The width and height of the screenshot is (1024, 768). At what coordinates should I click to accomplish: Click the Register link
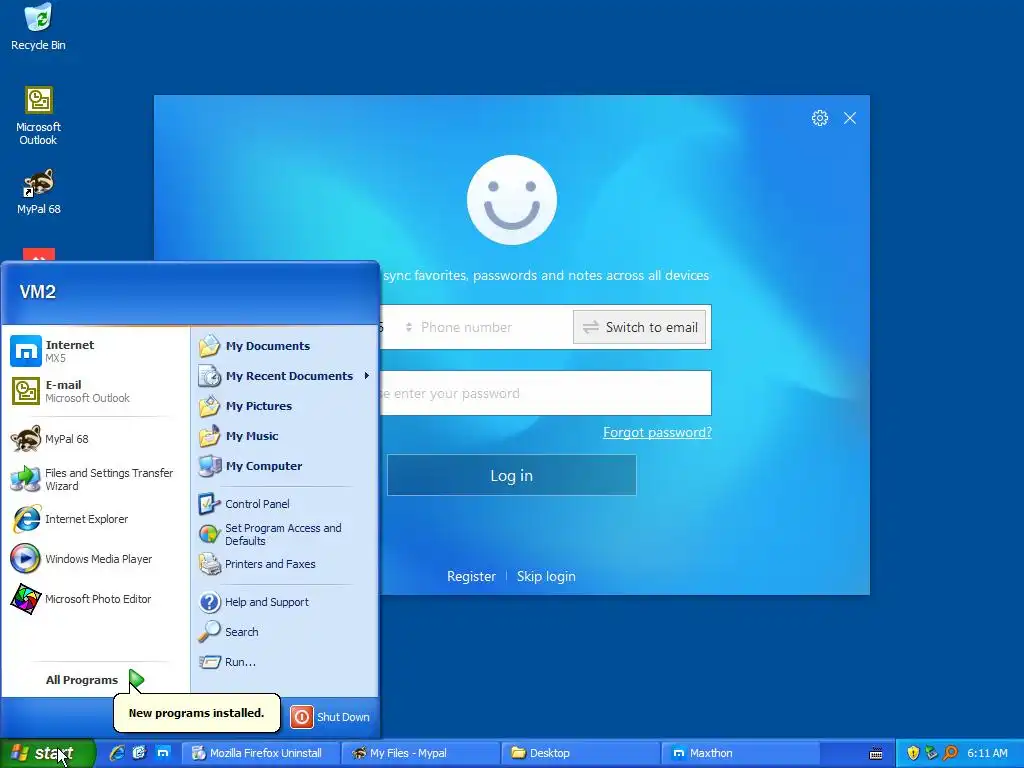click(x=471, y=577)
